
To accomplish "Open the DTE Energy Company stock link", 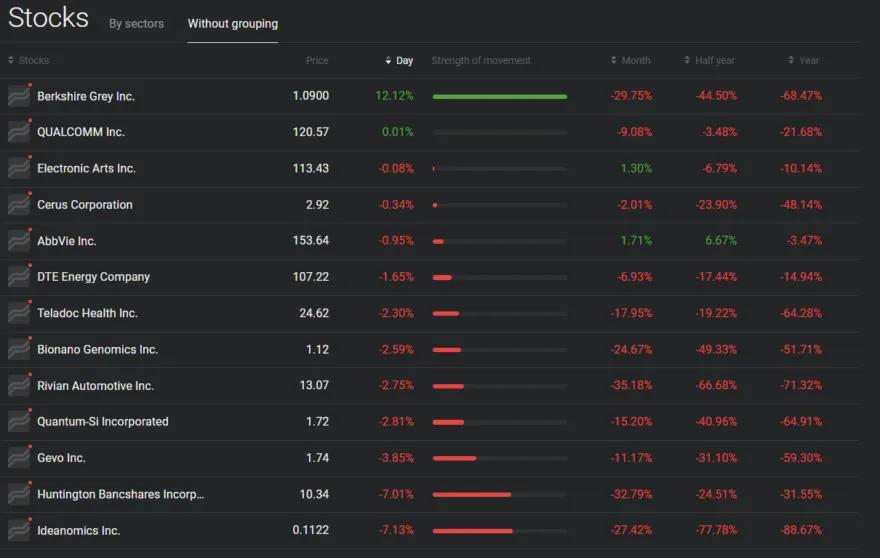I will point(93,277).
